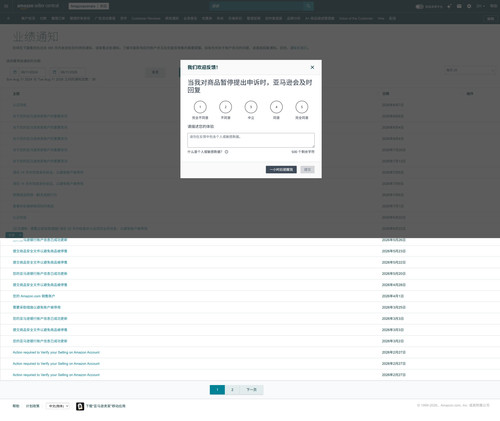The image size is (500, 421).
Task: Open the 计划政策 link in the footer
Action: pyautogui.click(x=33, y=406)
